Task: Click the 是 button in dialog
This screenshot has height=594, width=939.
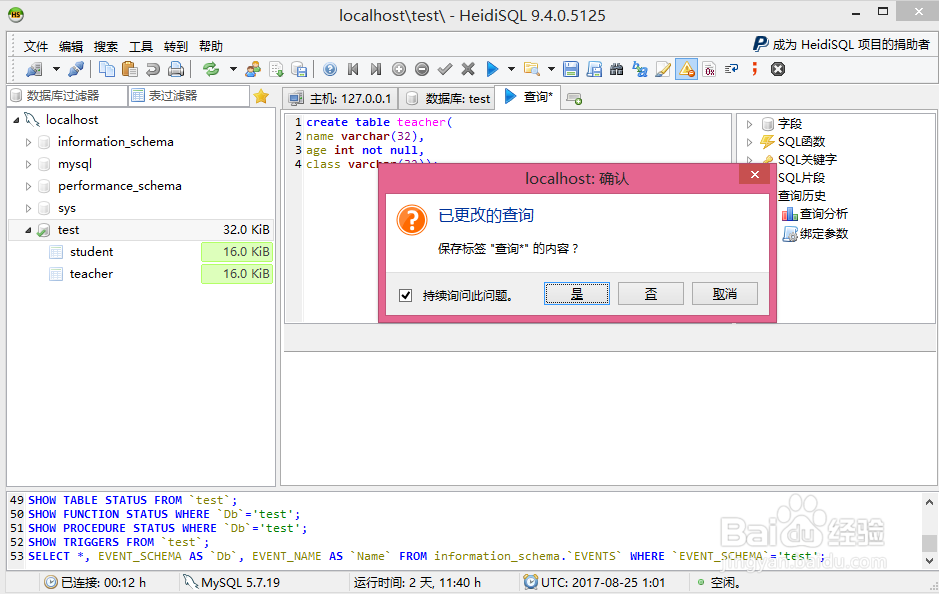Action: pos(577,294)
